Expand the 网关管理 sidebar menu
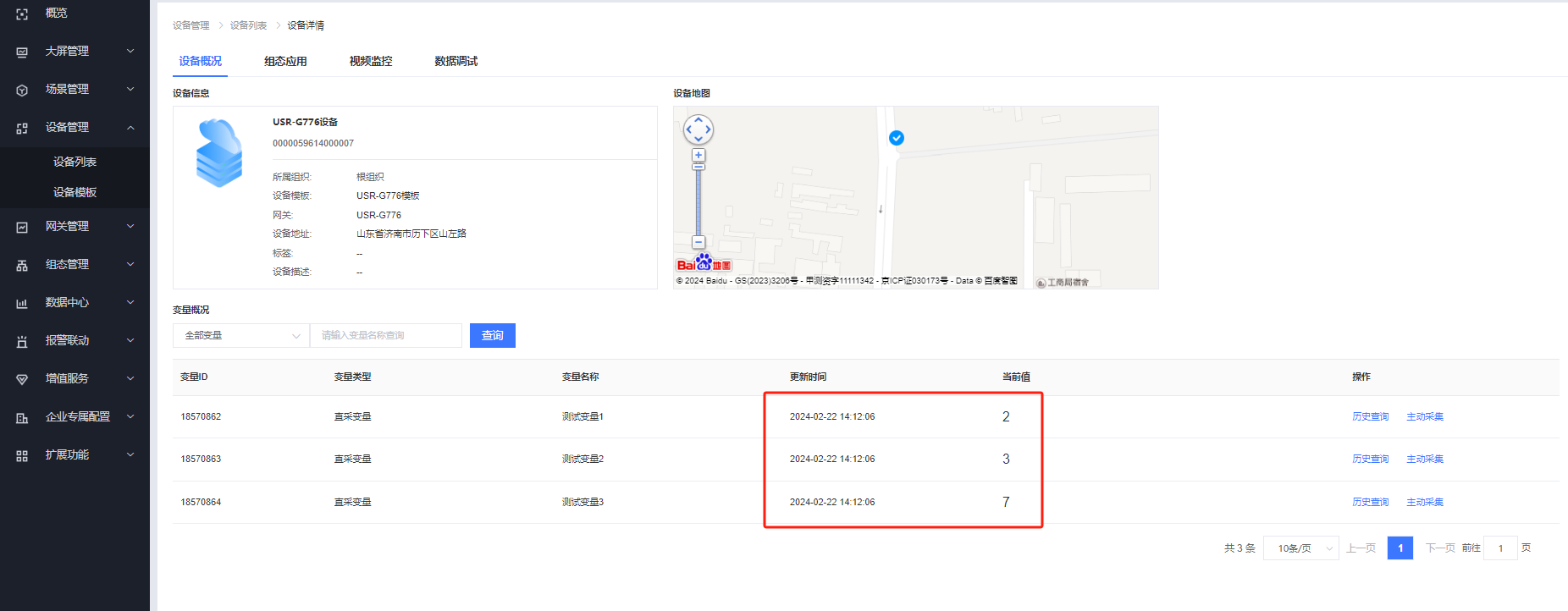This screenshot has width=1568, height=611. pyautogui.click(x=130, y=226)
